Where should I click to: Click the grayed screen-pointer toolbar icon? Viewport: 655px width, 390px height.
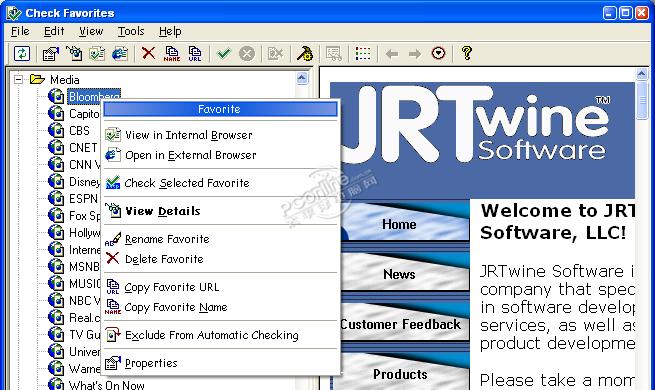(333, 53)
